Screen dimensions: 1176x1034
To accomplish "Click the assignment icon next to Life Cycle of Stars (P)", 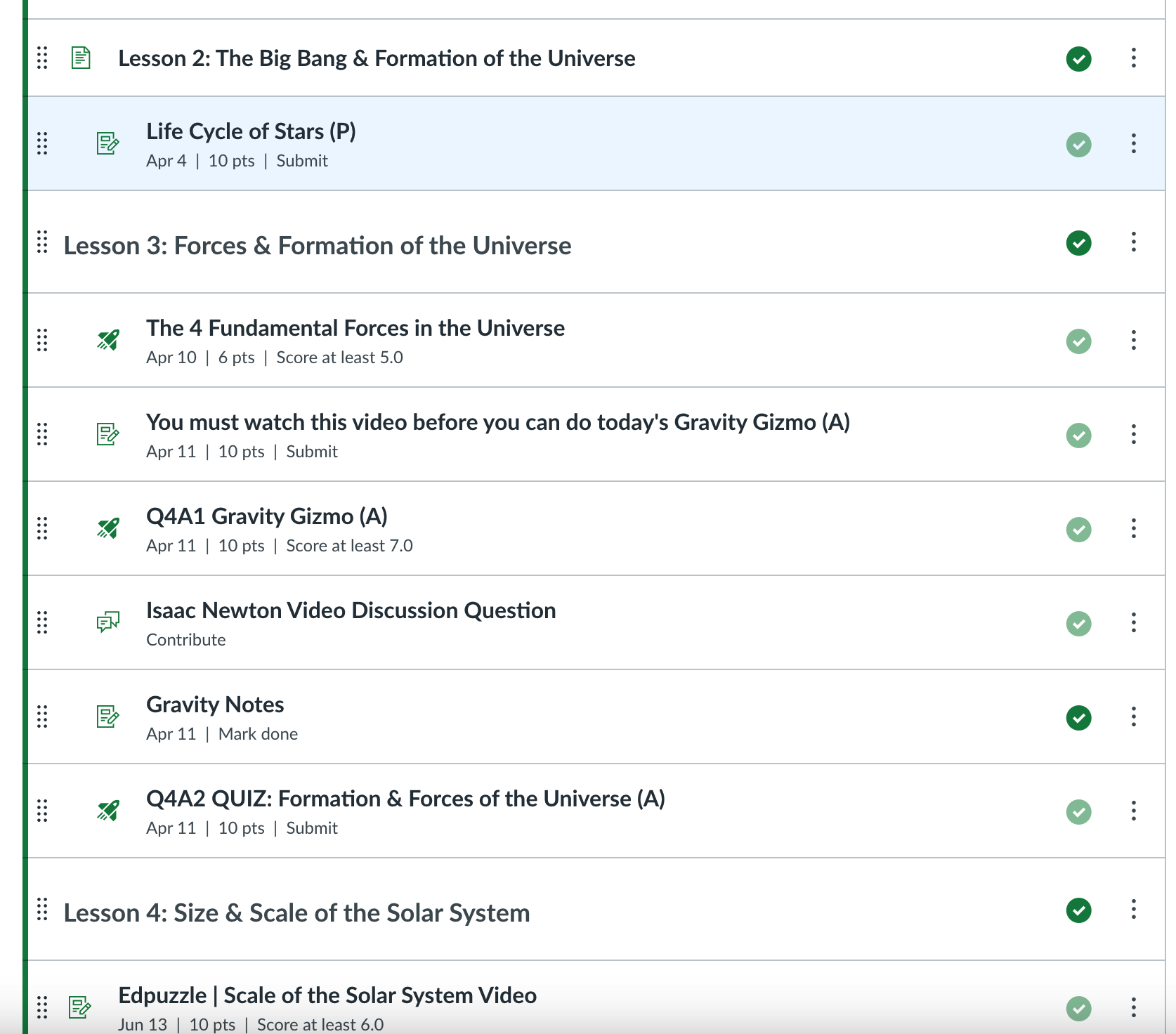I will pos(107,143).
